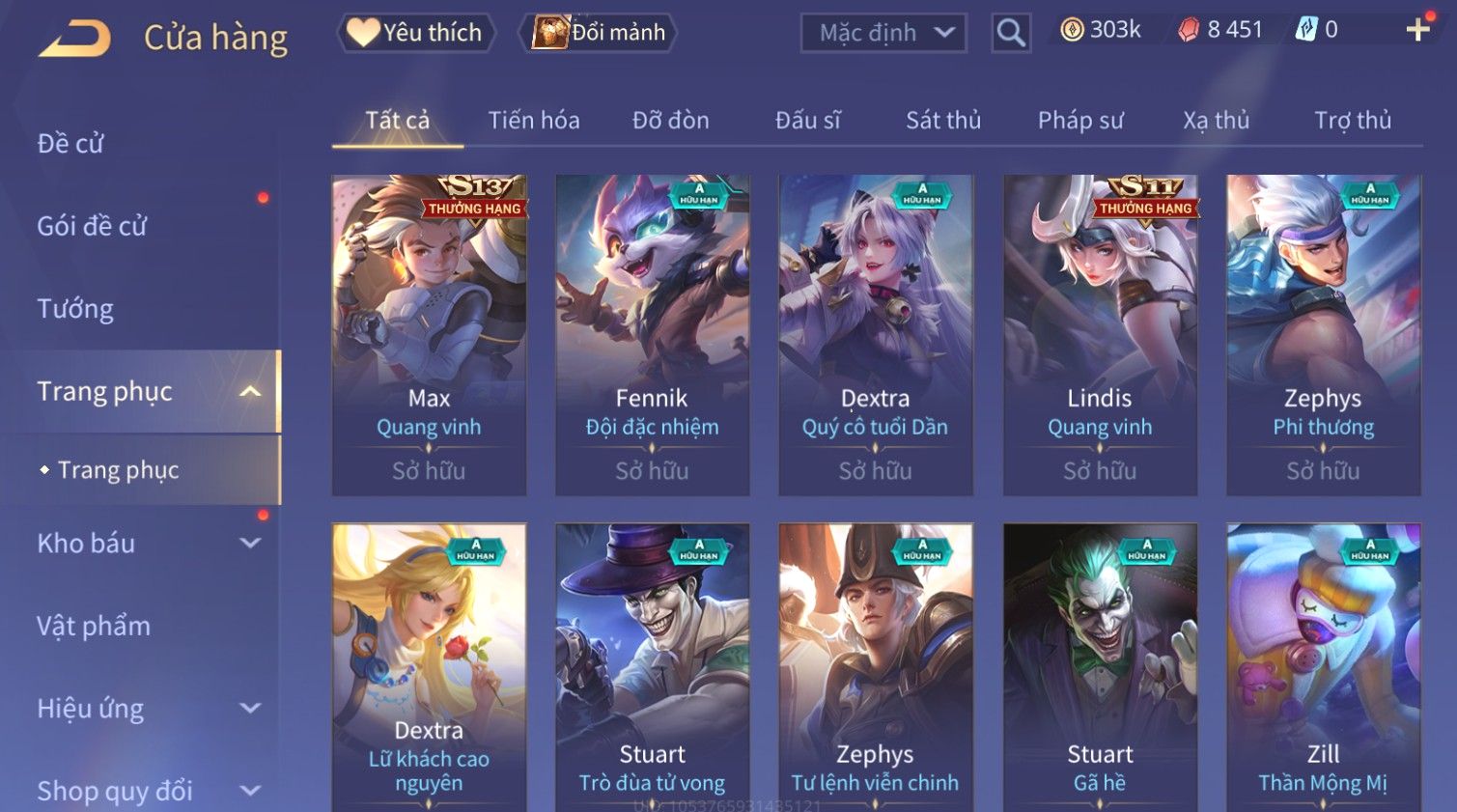The height and width of the screenshot is (812, 1457).
Task: Switch to the Tiến hóa tab
Action: (x=534, y=121)
